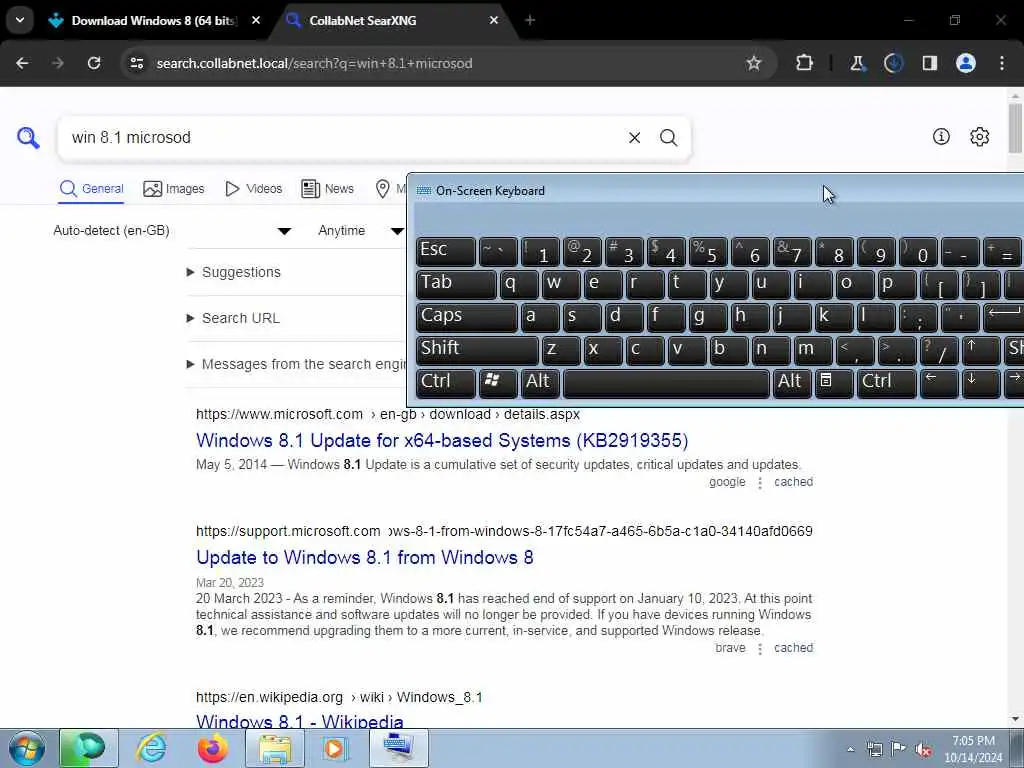1024x768 pixels.
Task: Toggle Caps key on the On-Screen Keyboard
Action: (466, 317)
